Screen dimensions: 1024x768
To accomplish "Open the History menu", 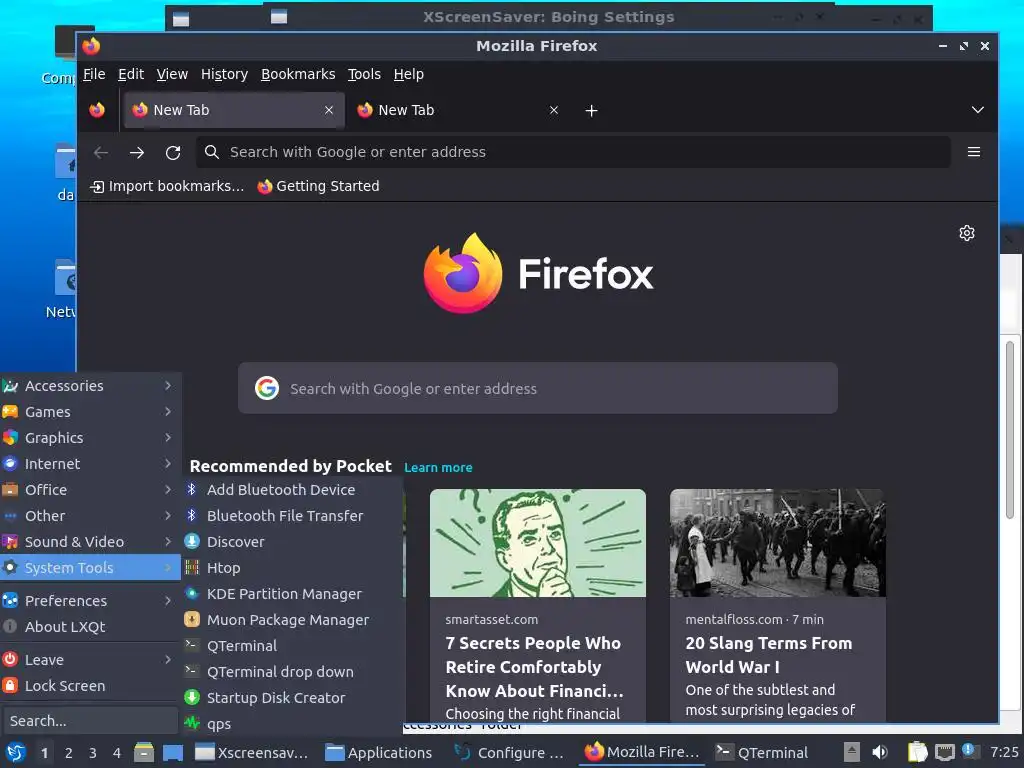I will pyautogui.click(x=224, y=74).
